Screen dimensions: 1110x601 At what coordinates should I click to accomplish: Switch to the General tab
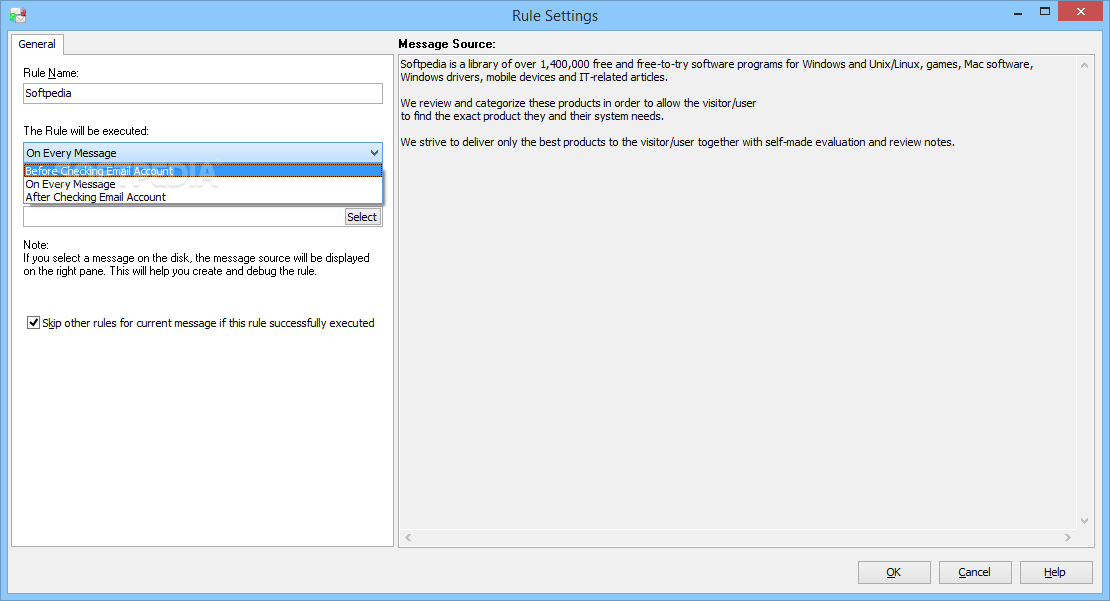tap(37, 44)
